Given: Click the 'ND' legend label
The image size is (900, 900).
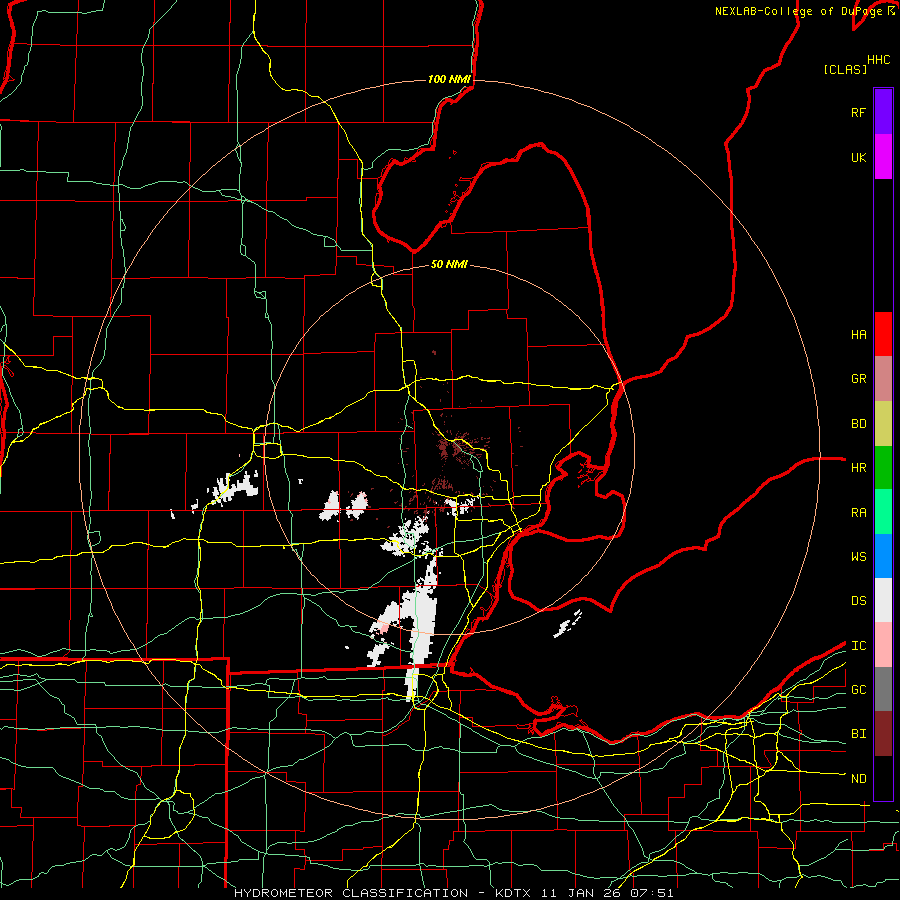Looking at the screenshot, I should tap(858, 778).
